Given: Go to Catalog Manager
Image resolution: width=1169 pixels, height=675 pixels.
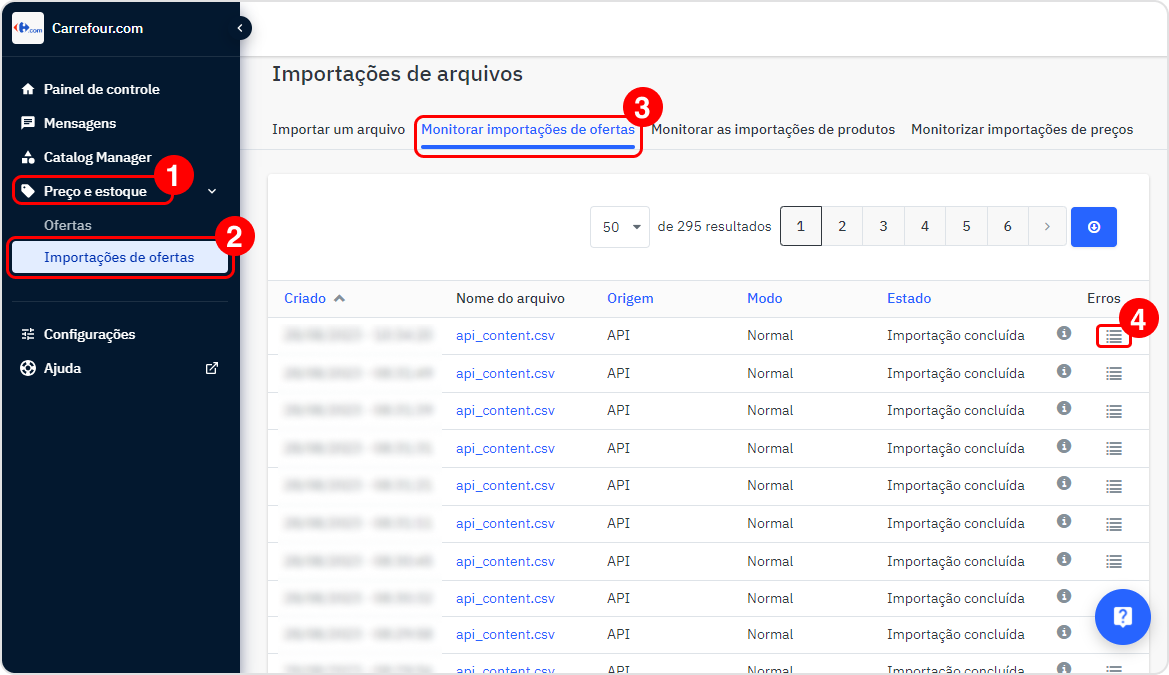Looking at the screenshot, I should [x=97, y=157].
